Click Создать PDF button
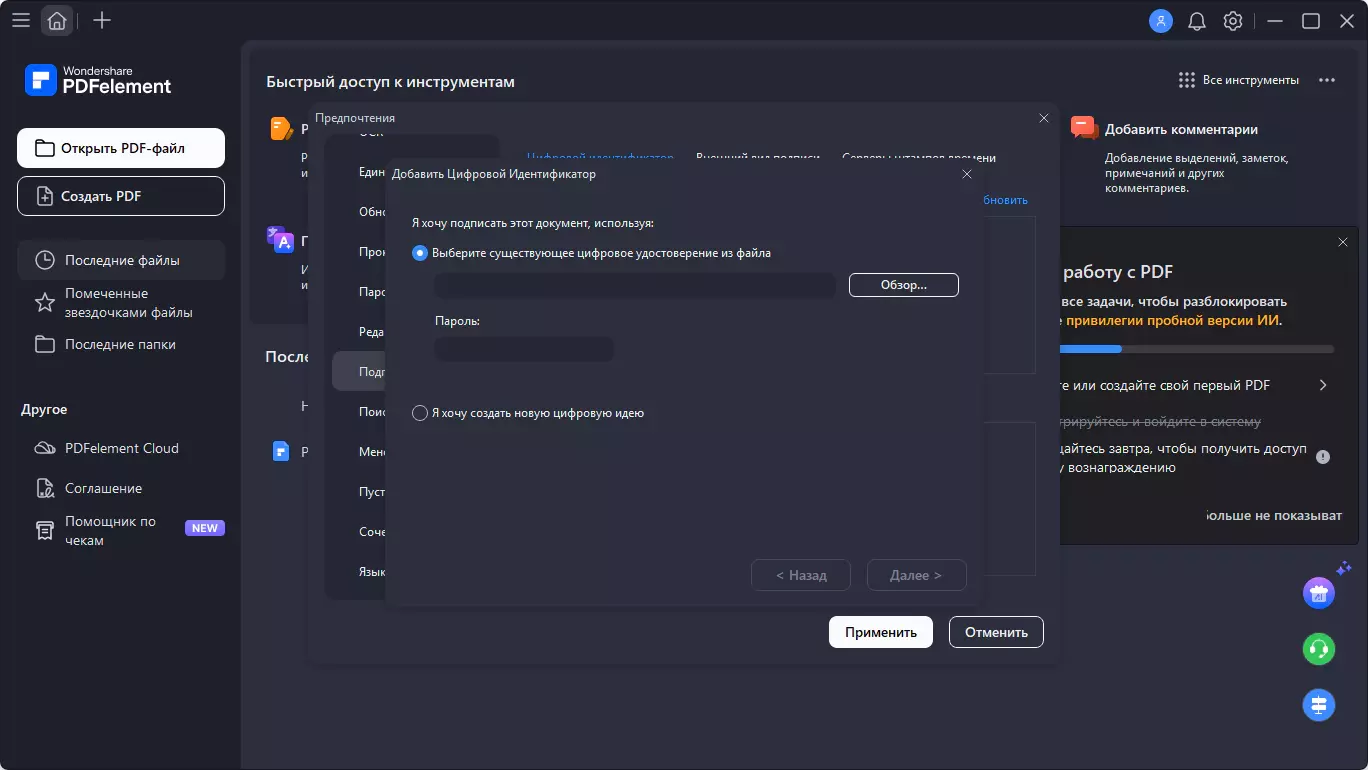The height and width of the screenshot is (770, 1368). 121,196
